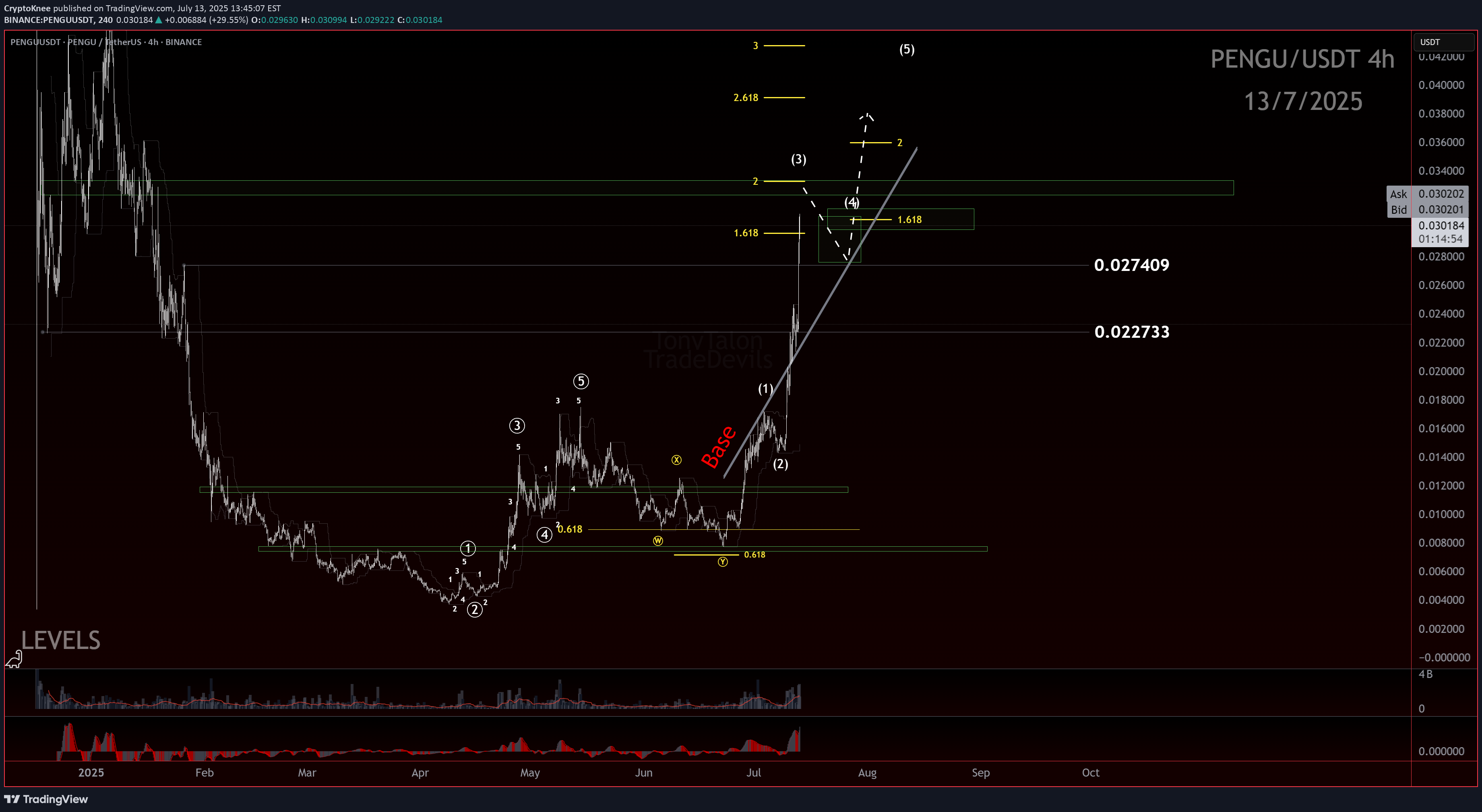
Task: Select the circled 1 wave label
Action: (x=468, y=549)
